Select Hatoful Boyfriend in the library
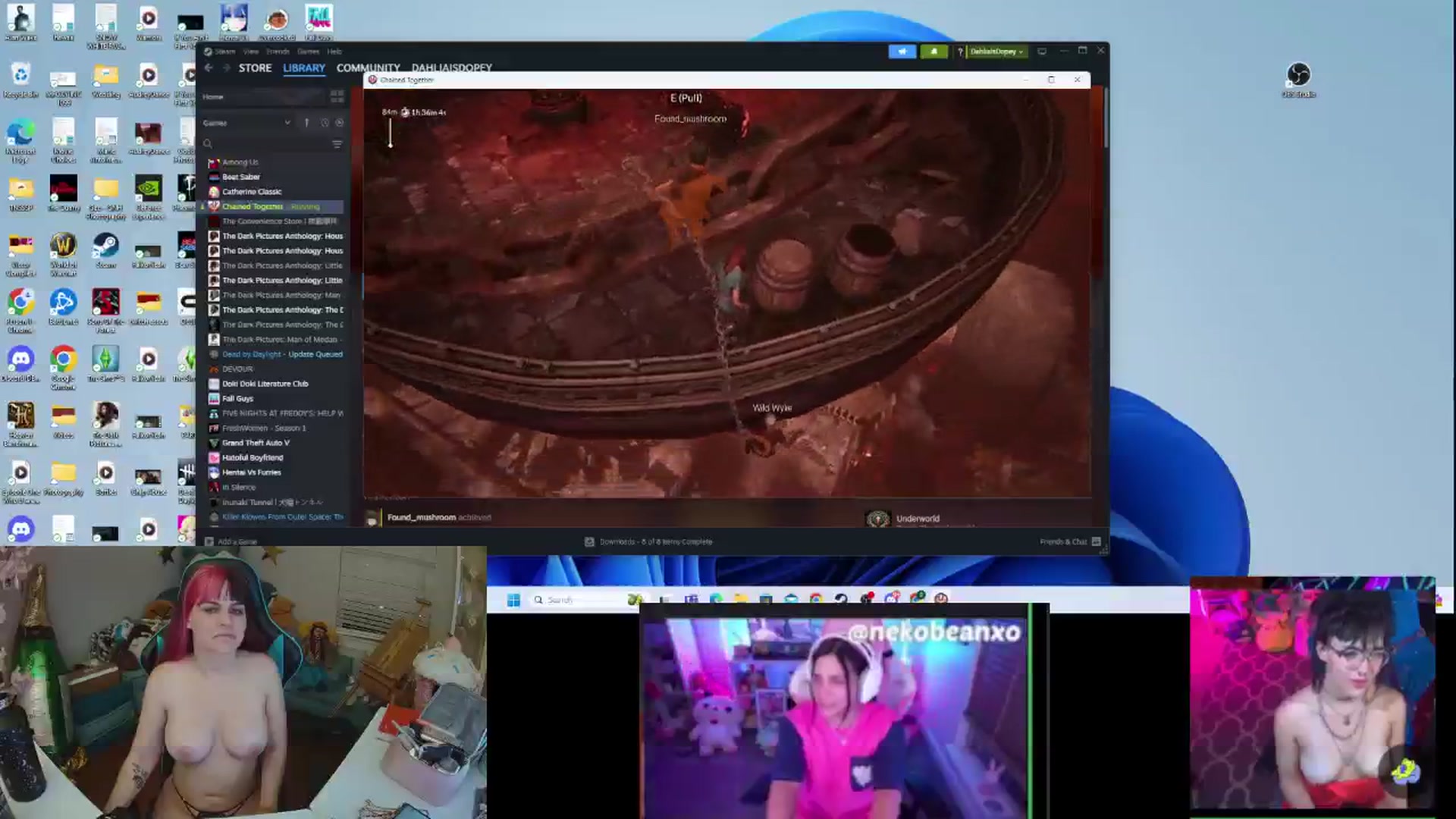 point(253,458)
